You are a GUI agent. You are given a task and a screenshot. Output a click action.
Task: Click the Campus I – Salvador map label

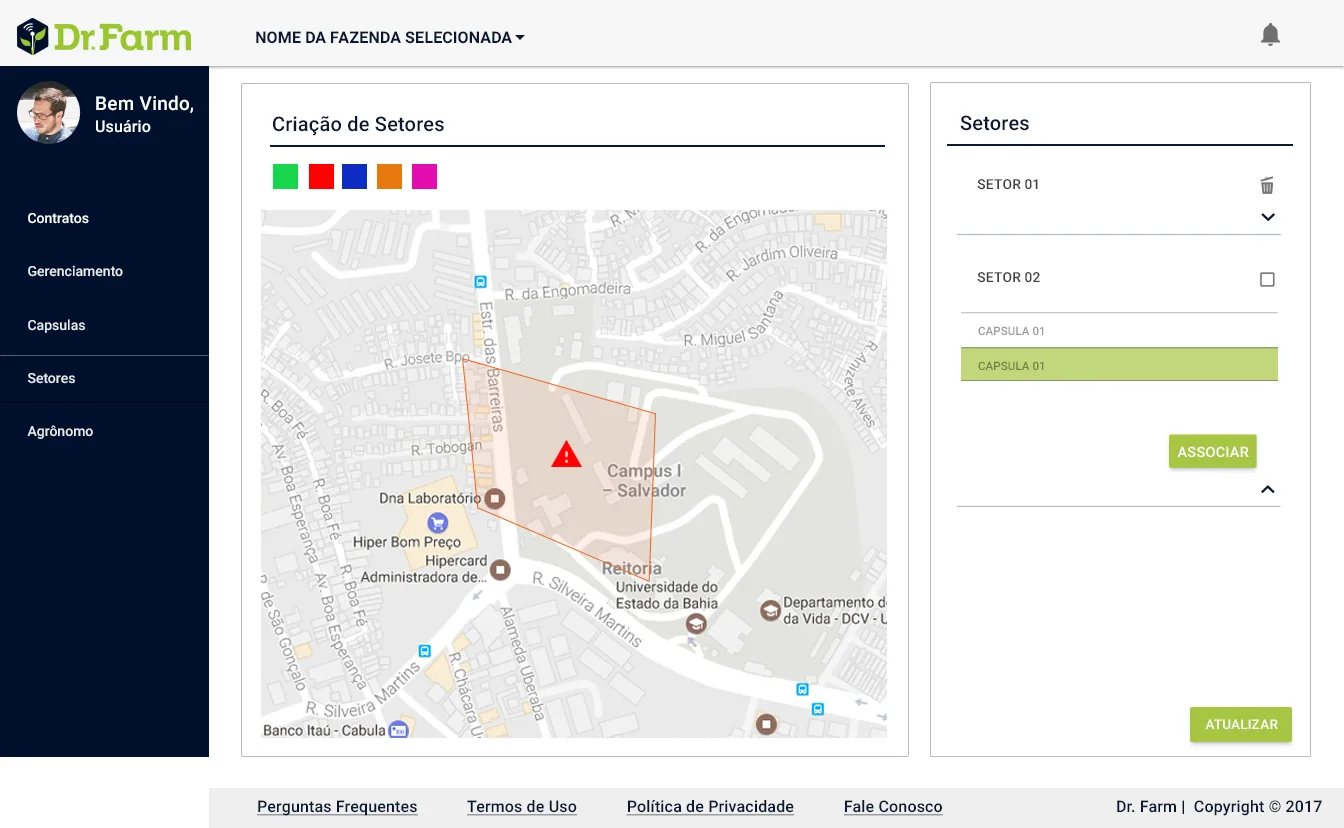645,481
